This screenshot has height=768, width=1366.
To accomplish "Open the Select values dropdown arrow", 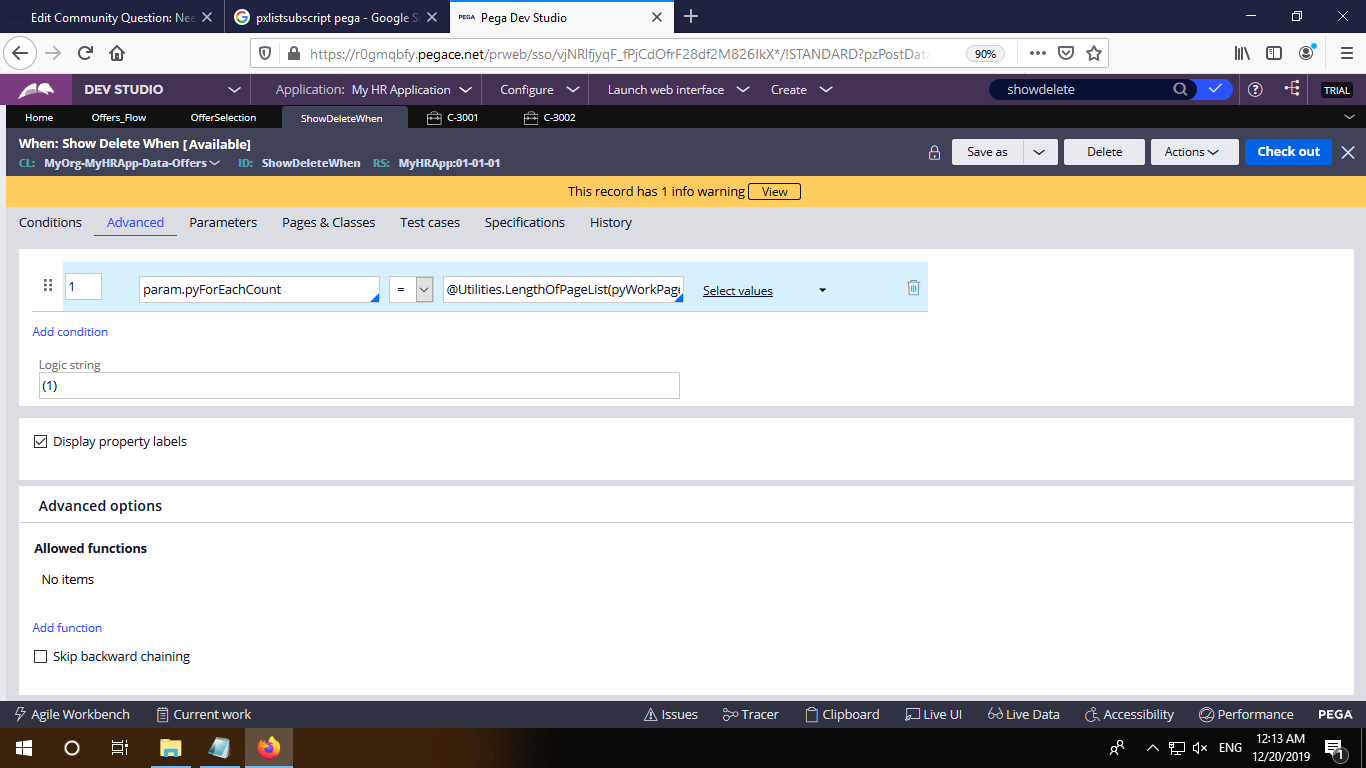I will (x=823, y=290).
